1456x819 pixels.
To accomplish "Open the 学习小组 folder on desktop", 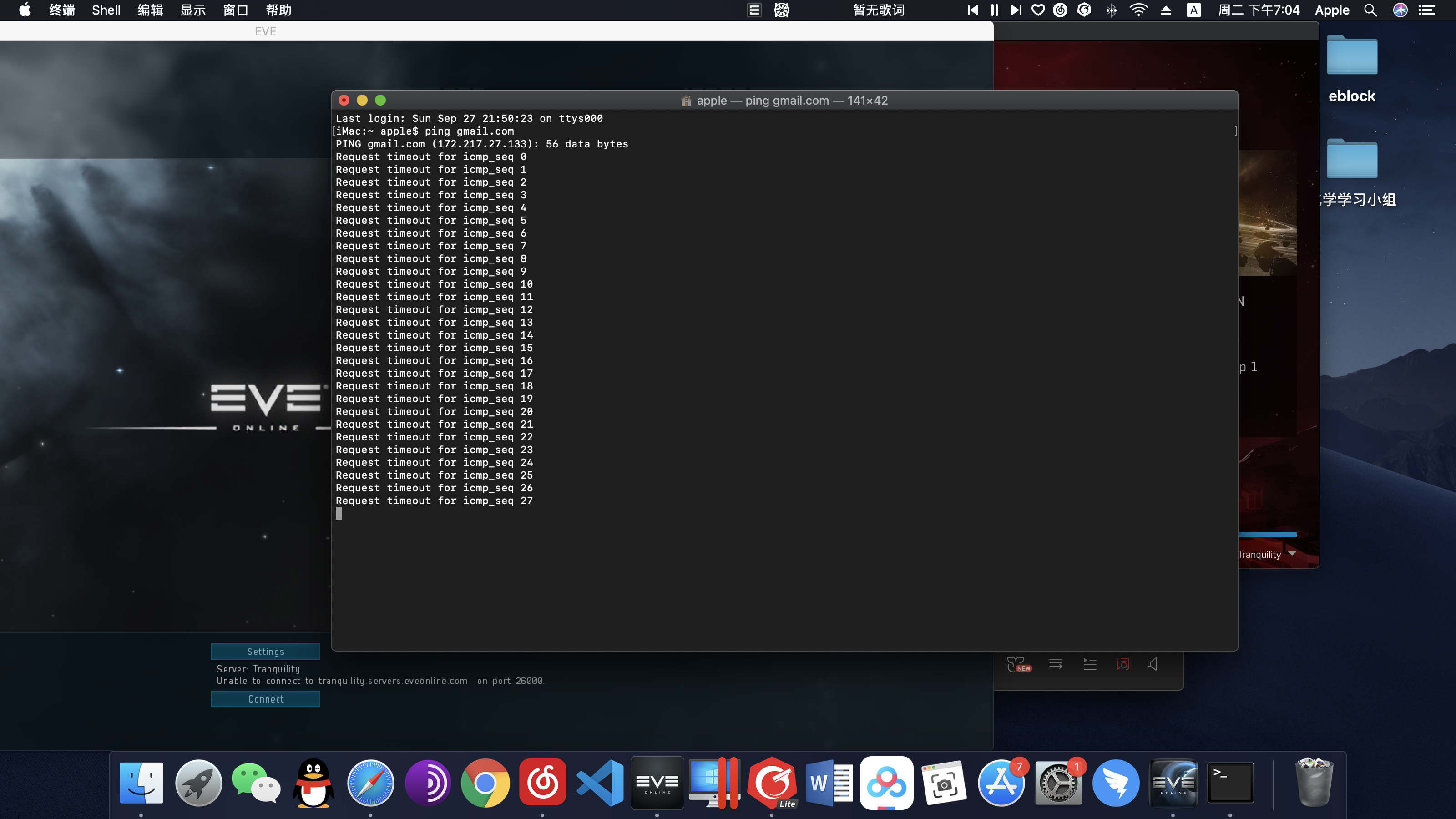I will coord(1352,159).
